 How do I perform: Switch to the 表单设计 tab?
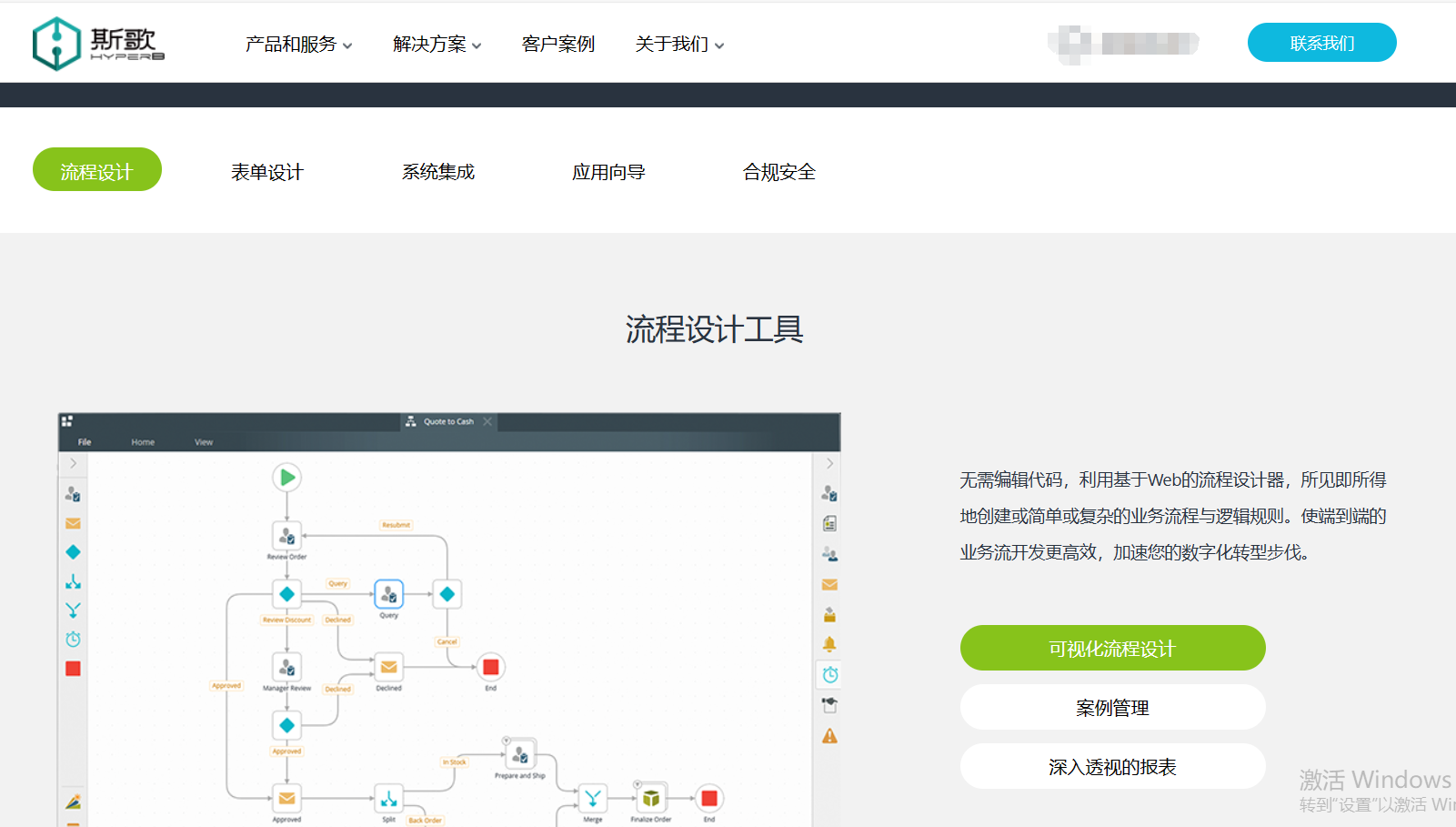click(x=267, y=171)
